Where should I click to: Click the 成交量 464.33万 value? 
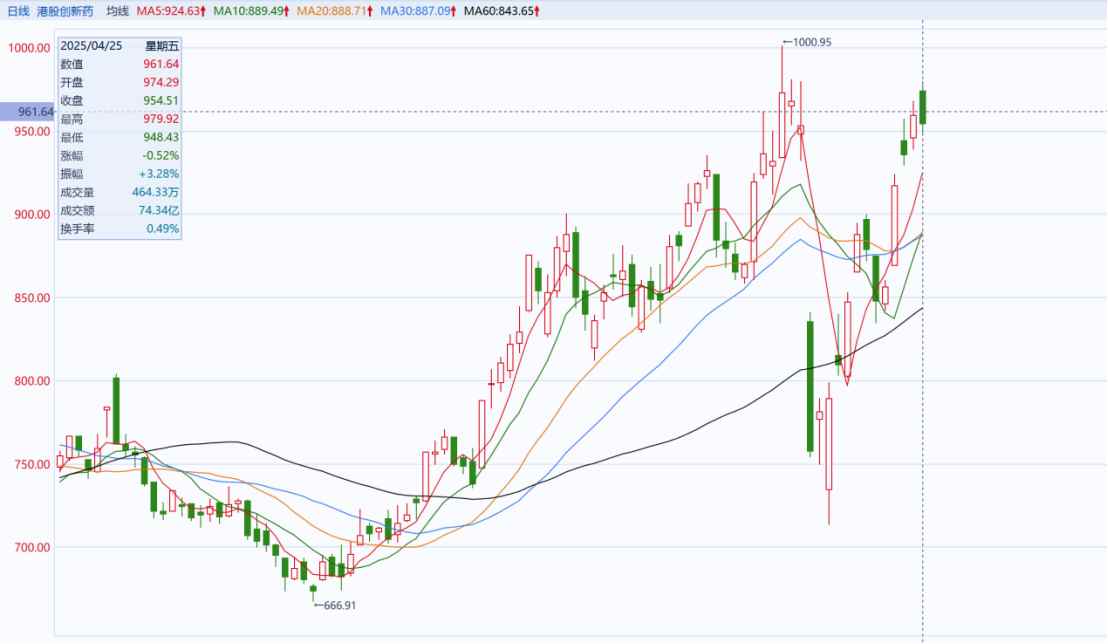pyautogui.click(x=155, y=192)
